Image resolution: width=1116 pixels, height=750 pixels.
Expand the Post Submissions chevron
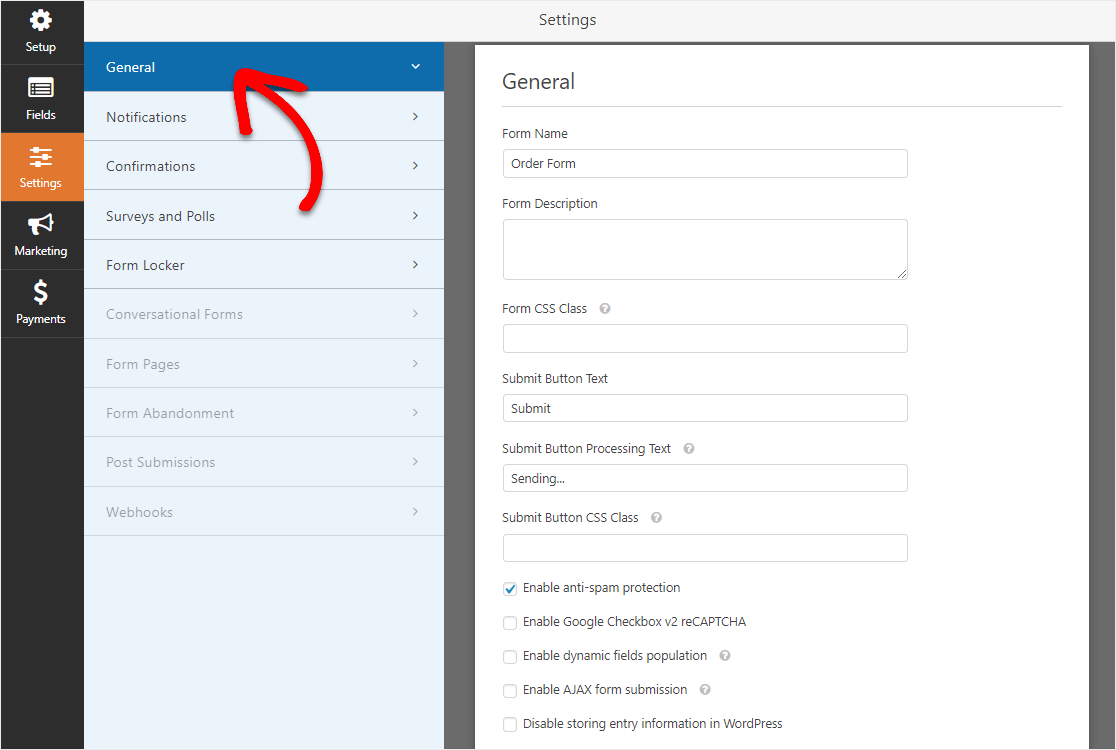416,462
